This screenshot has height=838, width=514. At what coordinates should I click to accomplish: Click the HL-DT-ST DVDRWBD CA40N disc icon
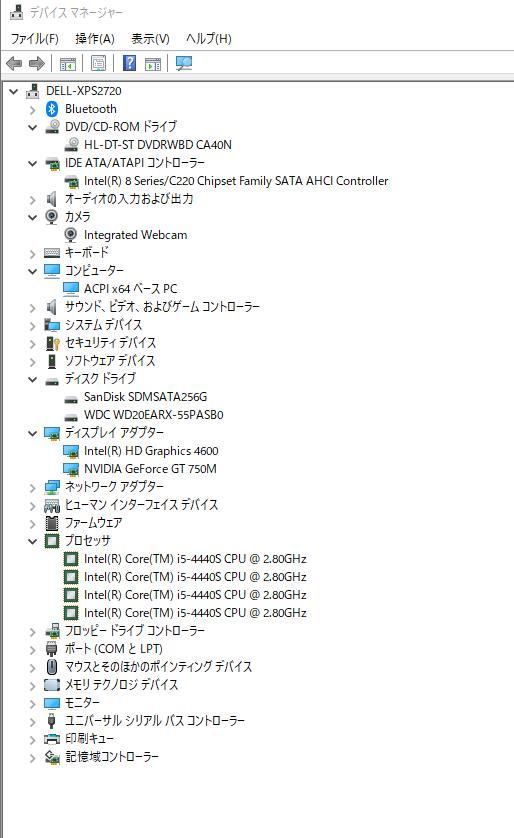[71, 145]
